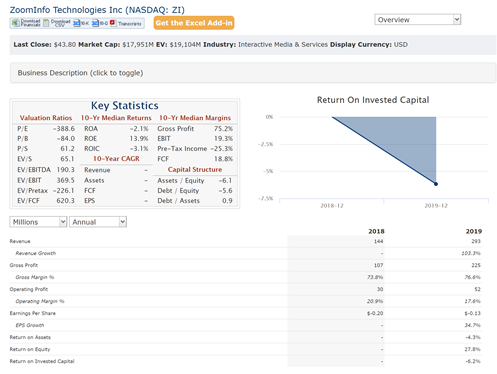Click the Operating Profit row label

29,289
